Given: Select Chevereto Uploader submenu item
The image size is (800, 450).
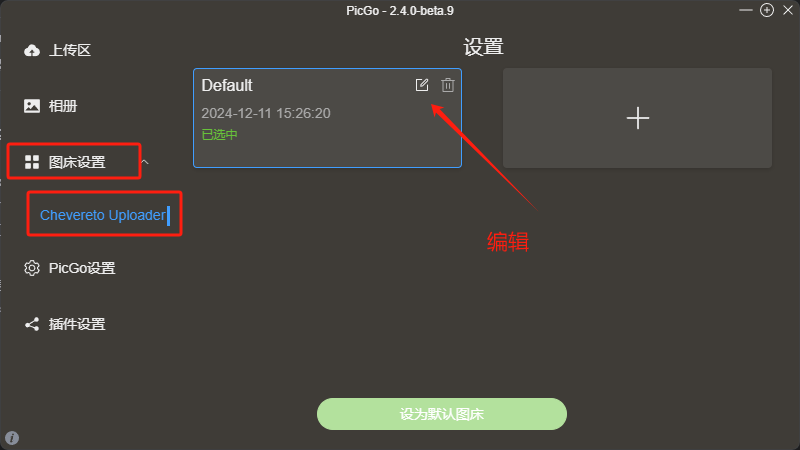Looking at the screenshot, I should pyautogui.click(x=103, y=215).
